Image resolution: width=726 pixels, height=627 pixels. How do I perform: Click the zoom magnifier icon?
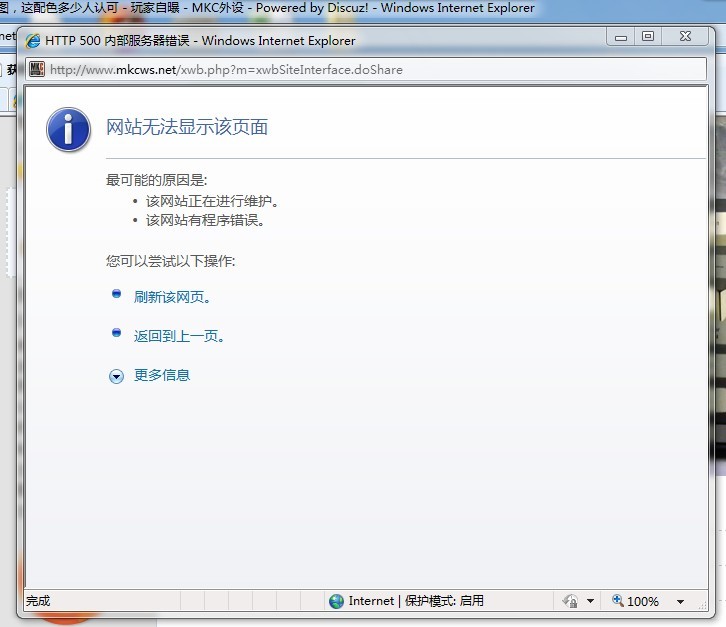618,601
